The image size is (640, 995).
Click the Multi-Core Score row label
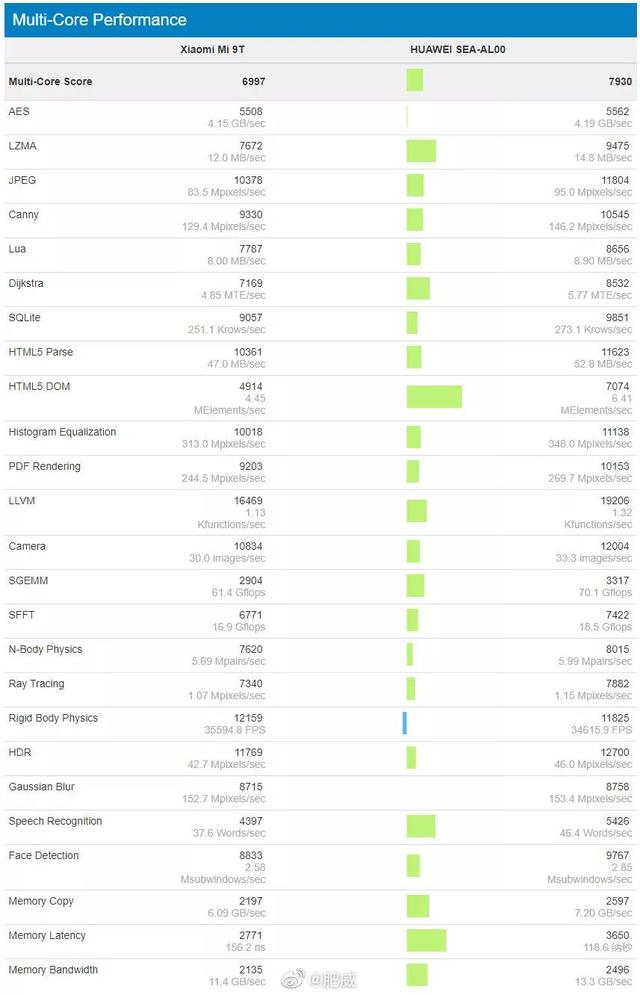50,82
